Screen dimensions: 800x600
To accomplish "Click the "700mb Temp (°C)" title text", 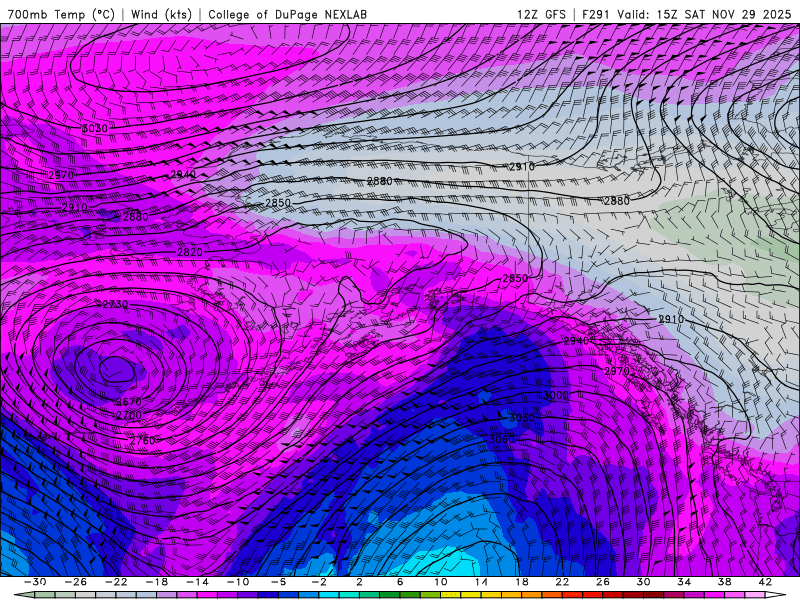I will point(61,15).
